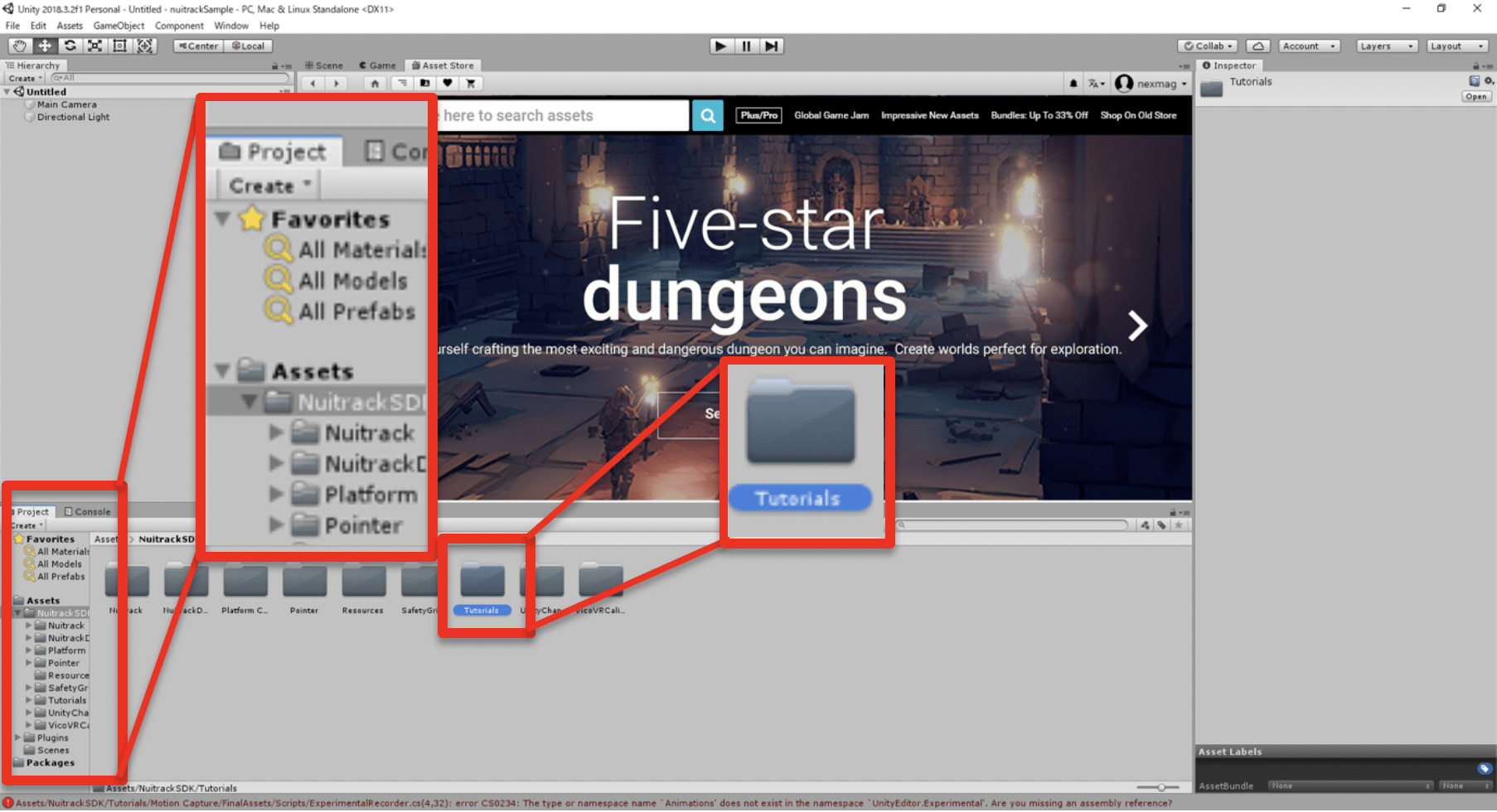
Task: Open the Shop On Old Store link
Action: [1138, 115]
